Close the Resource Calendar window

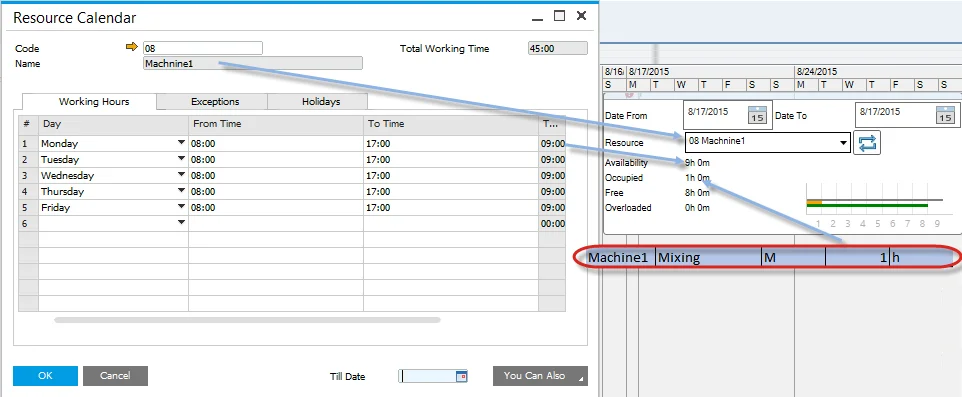coord(581,17)
